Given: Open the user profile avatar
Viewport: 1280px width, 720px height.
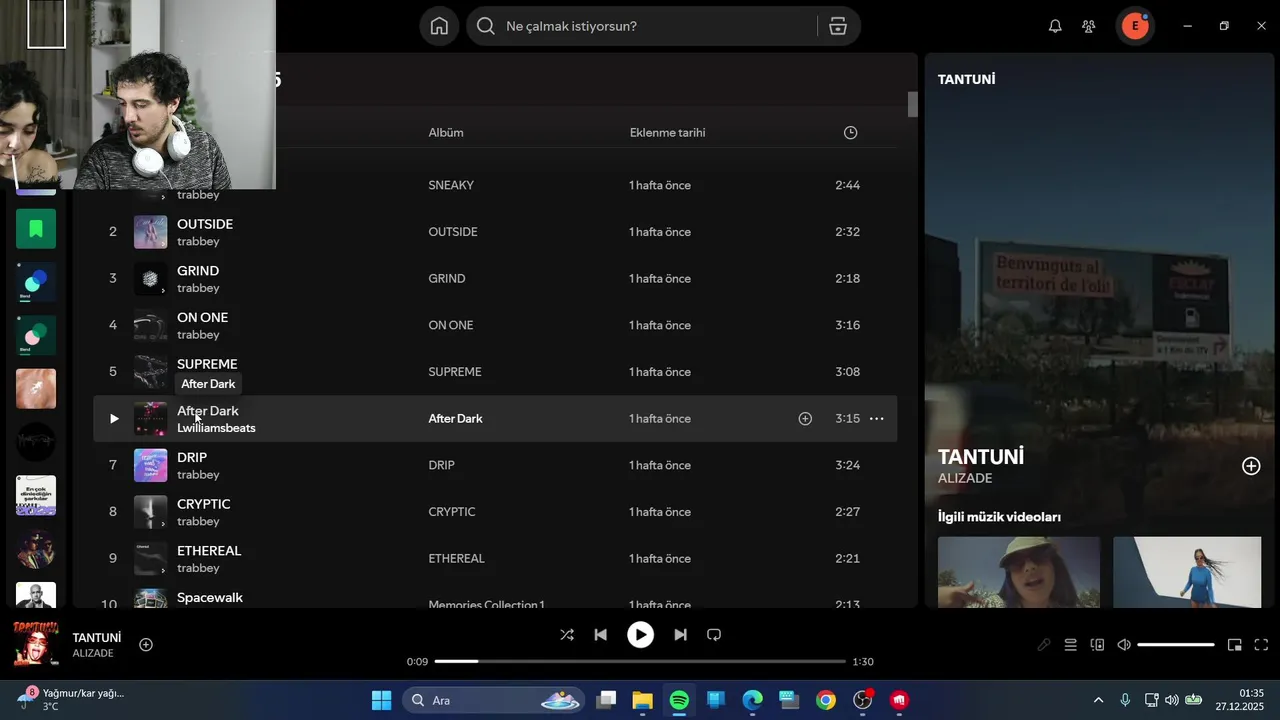Looking at the screenshot, I should click(1135, 26).
